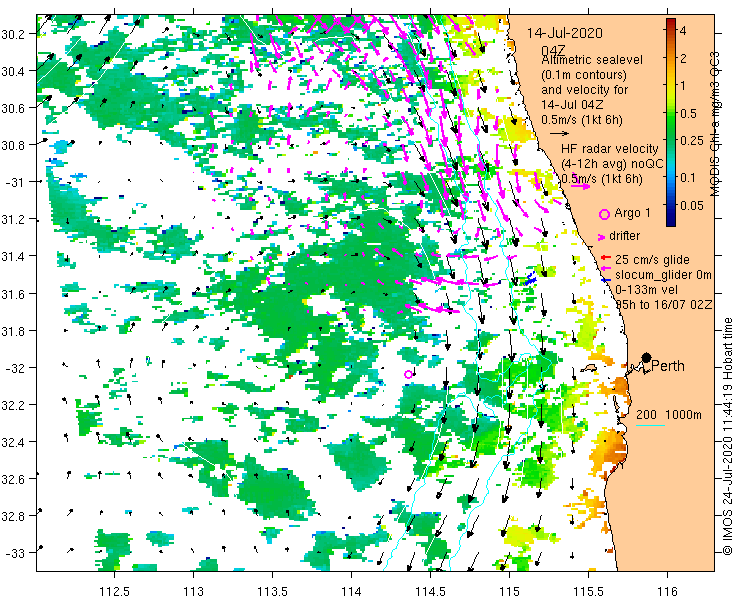Click the magenta HF radar scale arrow
This screenshot has height=600, width=740.
(580, 186)
